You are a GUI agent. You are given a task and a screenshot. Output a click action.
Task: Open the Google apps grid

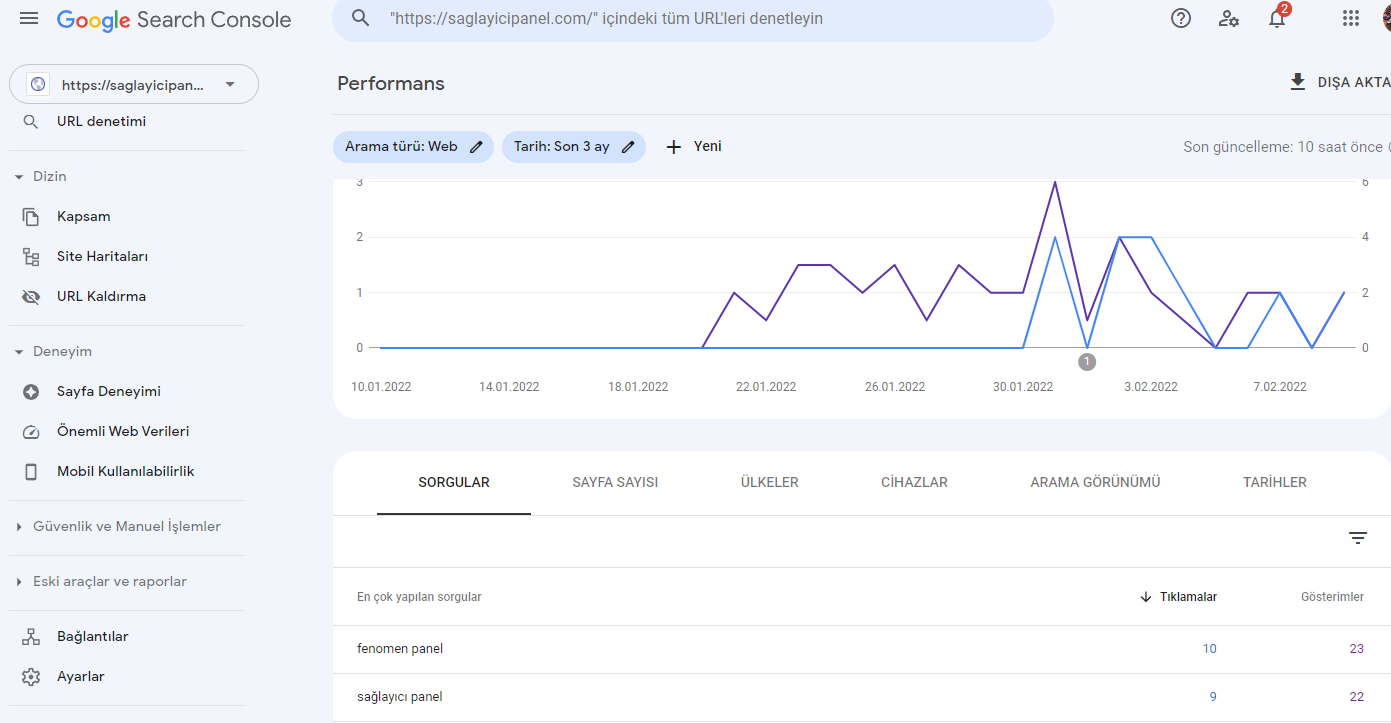pyautogui.click(x=1350, y=18)
